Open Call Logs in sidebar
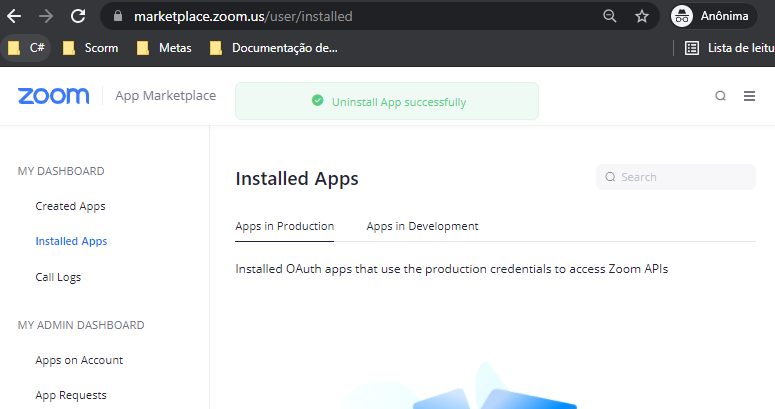The image size is (775, 409). (x=58, y=277)
